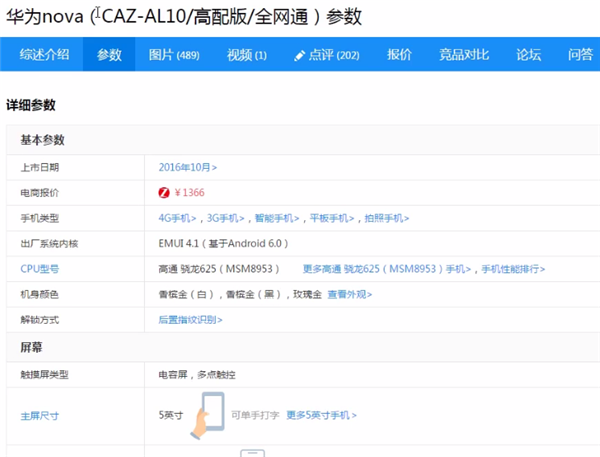The height and width of the screenshot is (457, 600).
Task: Open the 竞品对比 tab
Action: tap(464, 54)
